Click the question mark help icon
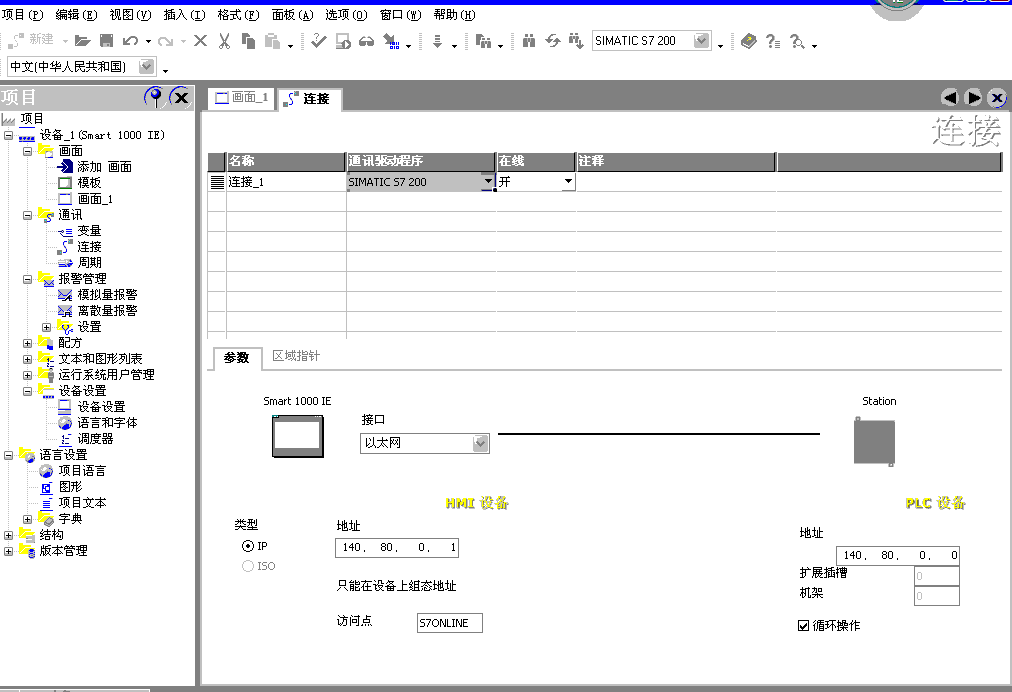The height and width of the screenshot is (692, 1012). tap(773, 41)
